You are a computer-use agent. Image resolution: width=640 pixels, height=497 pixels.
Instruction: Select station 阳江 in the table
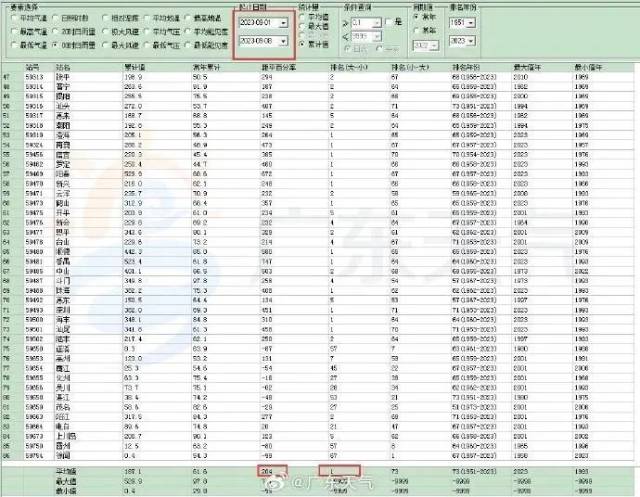pyautogui.click(x=63, y=417)
